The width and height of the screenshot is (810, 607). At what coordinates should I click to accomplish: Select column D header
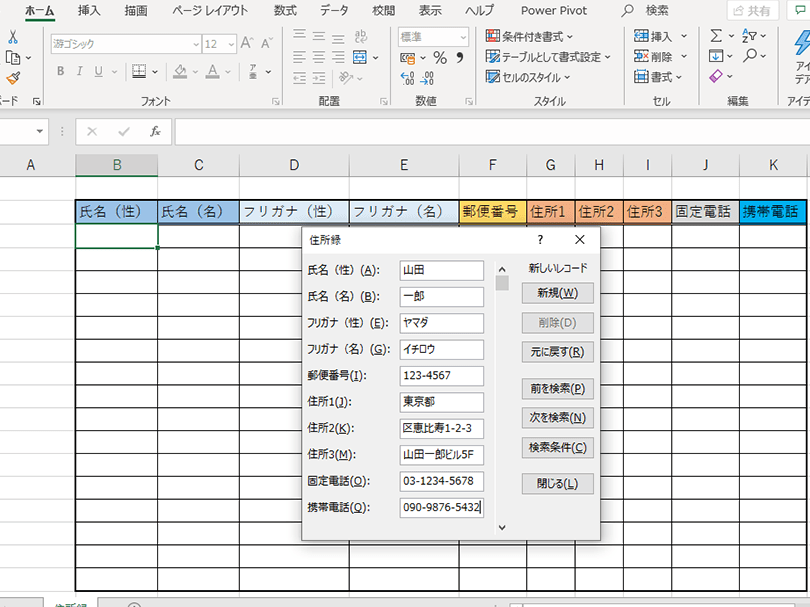[294, 165]
